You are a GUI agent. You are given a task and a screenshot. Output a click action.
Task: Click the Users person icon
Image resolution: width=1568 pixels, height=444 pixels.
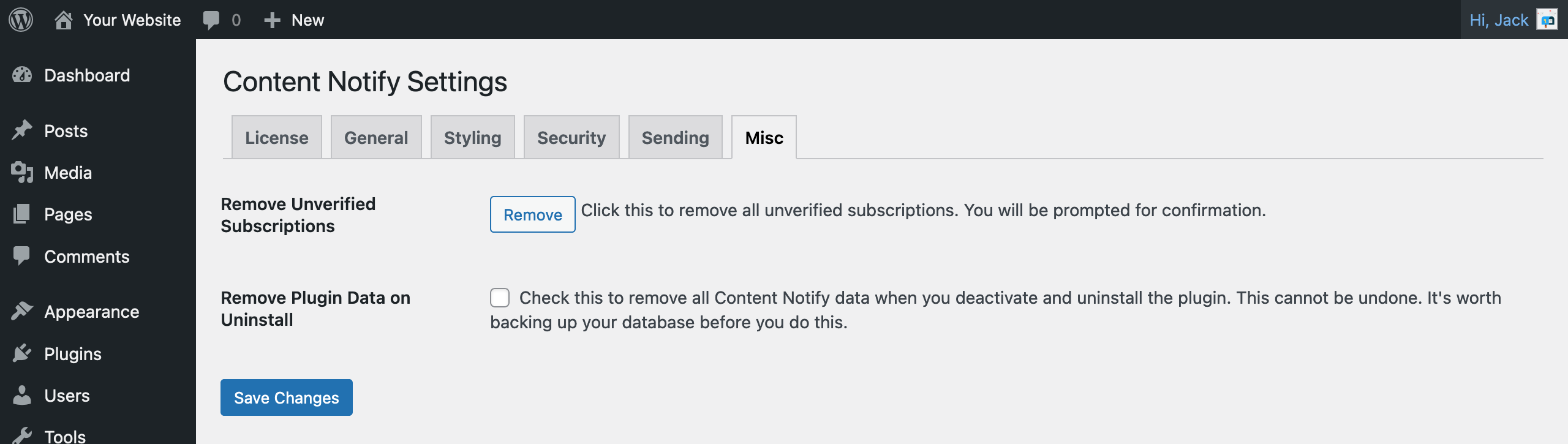coord(22,395)
